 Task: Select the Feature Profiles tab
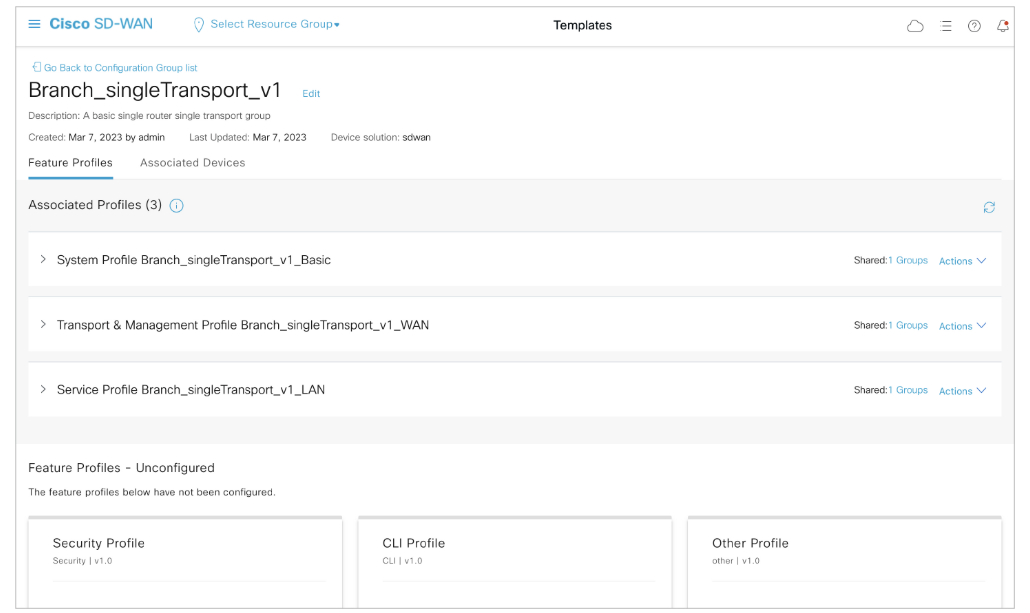click(70, 162)
